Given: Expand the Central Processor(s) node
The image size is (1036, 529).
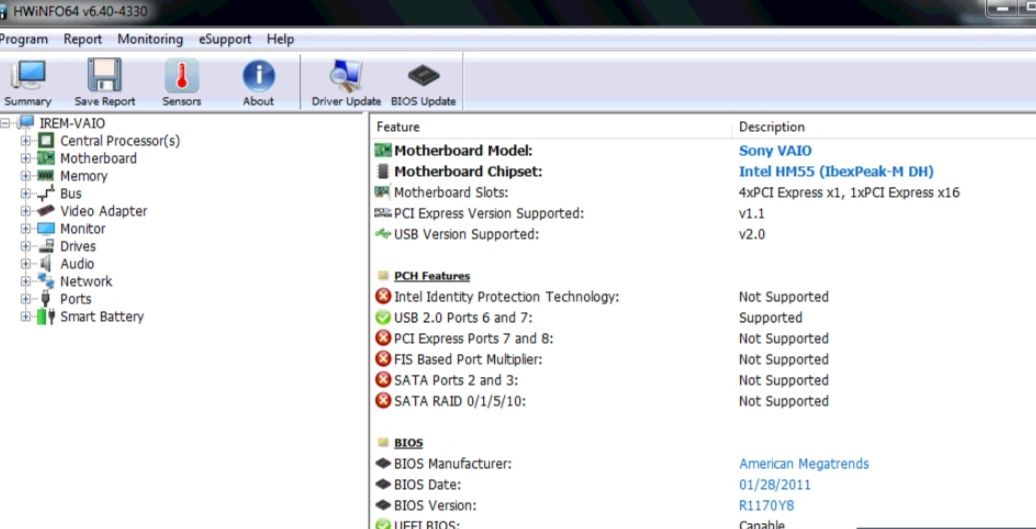Looking at the screenshot, I should pyautogui.click(x=26, y=141).
